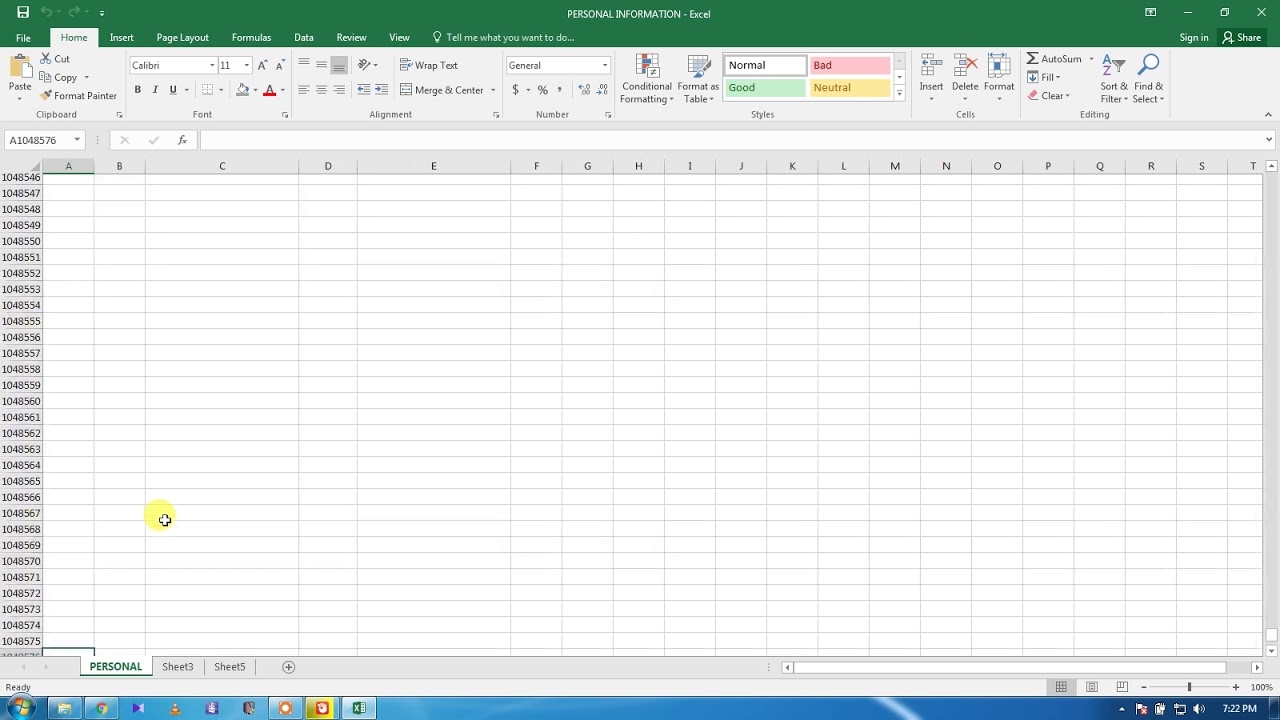Apply the Good cell style swatch
1280x720 pixels.
pyautogui.click(x=764, y=88)
